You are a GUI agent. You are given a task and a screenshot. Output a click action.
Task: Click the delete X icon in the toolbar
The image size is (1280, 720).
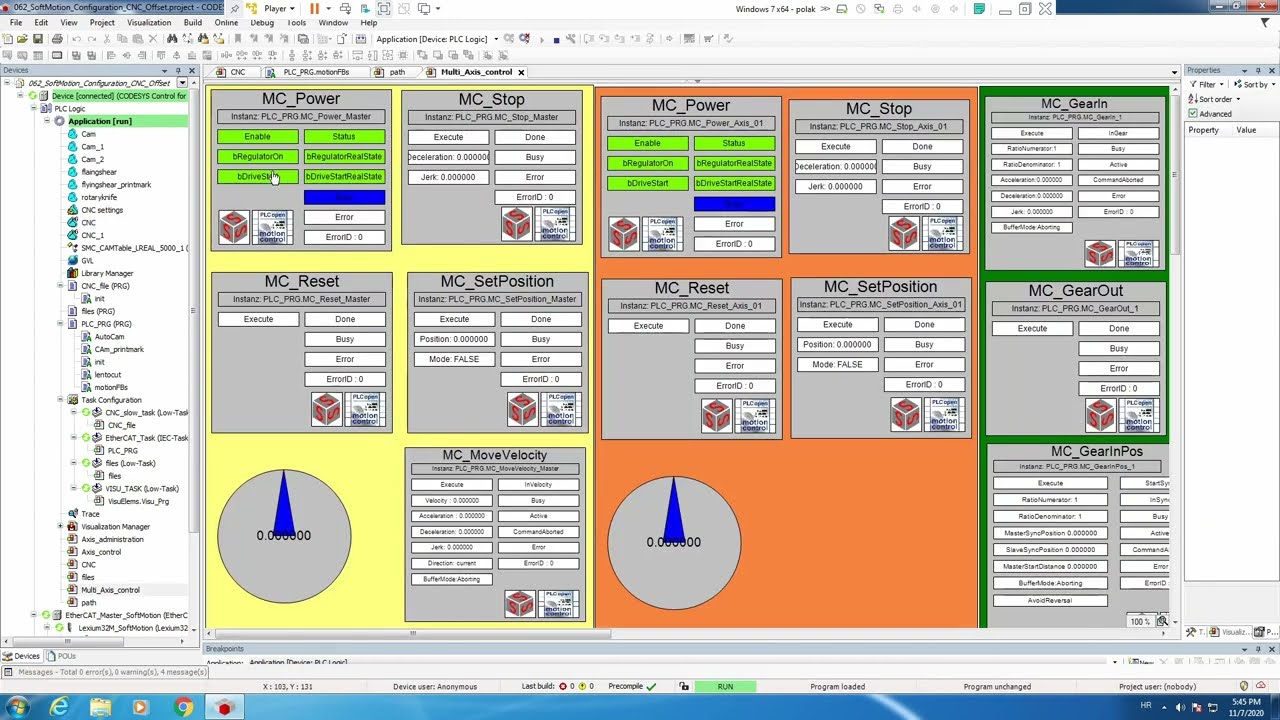pyautogui.click(x=152, y=39)
